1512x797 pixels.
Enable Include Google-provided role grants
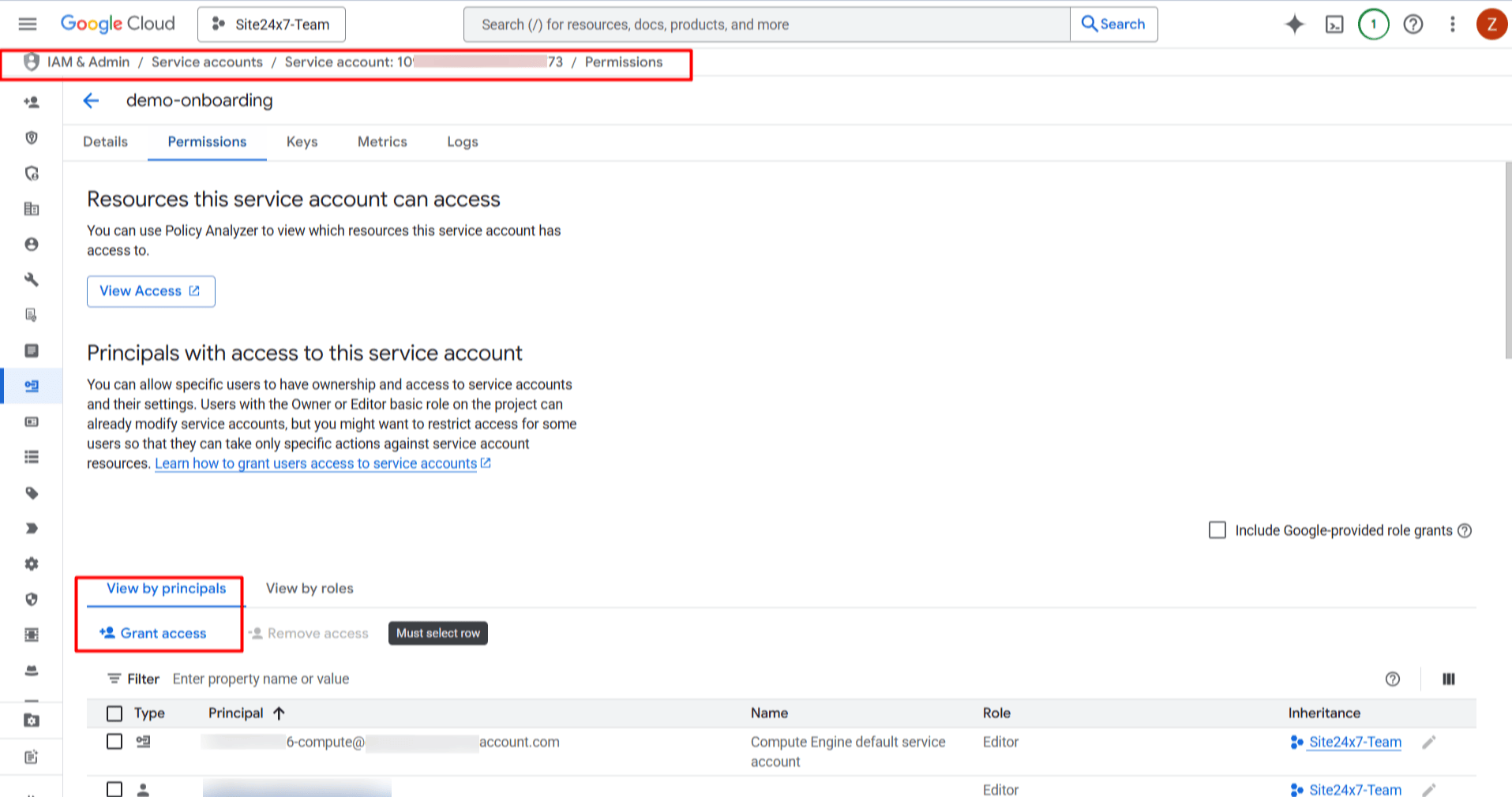1217,530
